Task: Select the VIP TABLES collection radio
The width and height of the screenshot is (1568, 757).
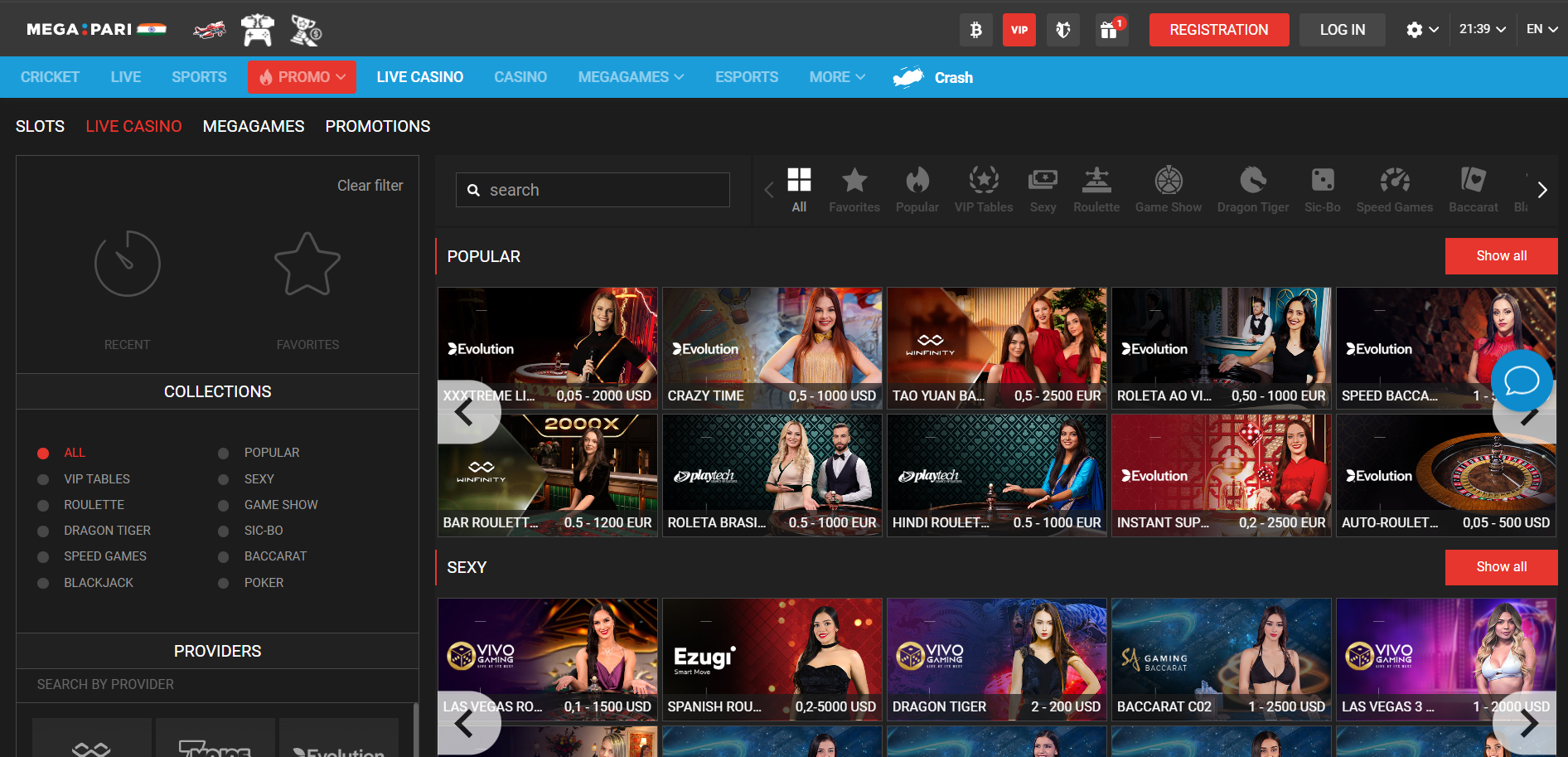Action: [43, 480]
